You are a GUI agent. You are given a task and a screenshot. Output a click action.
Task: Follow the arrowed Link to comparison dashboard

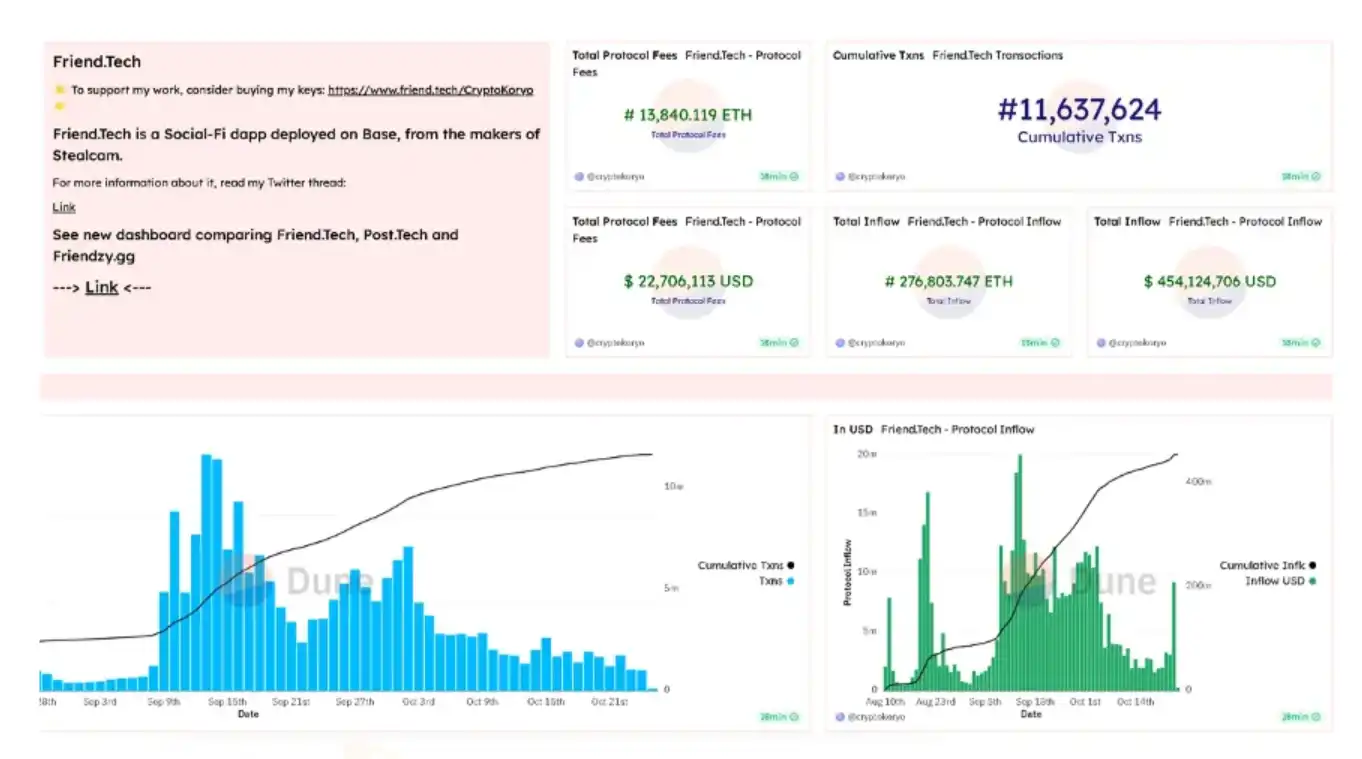101,287
